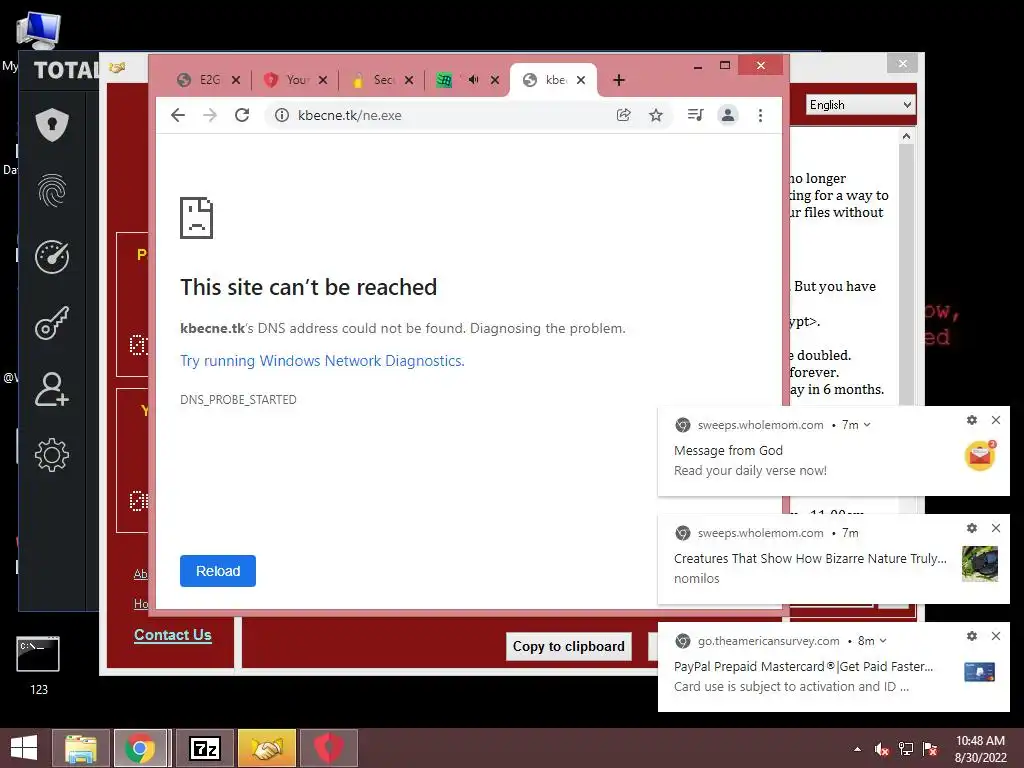Open the settings gear in TotalAV sidebar
This screenshot has width=1024, height=768.
click(52, 455)
